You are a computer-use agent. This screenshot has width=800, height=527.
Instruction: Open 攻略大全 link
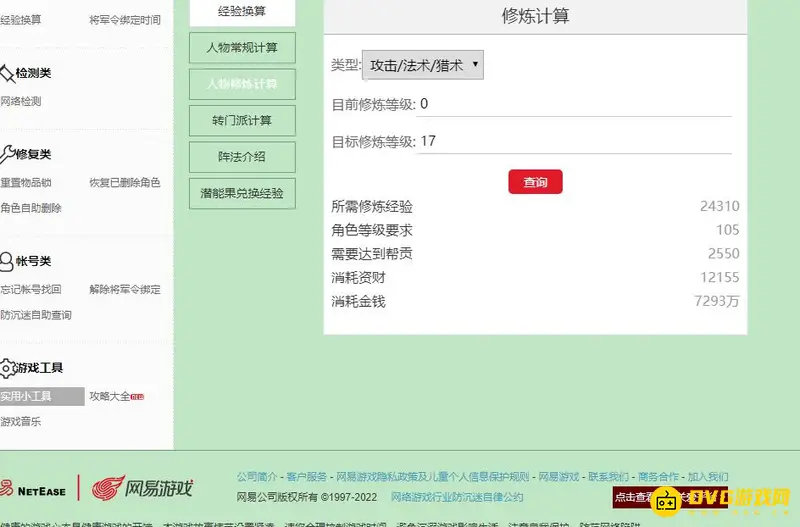tap(110, 396)
